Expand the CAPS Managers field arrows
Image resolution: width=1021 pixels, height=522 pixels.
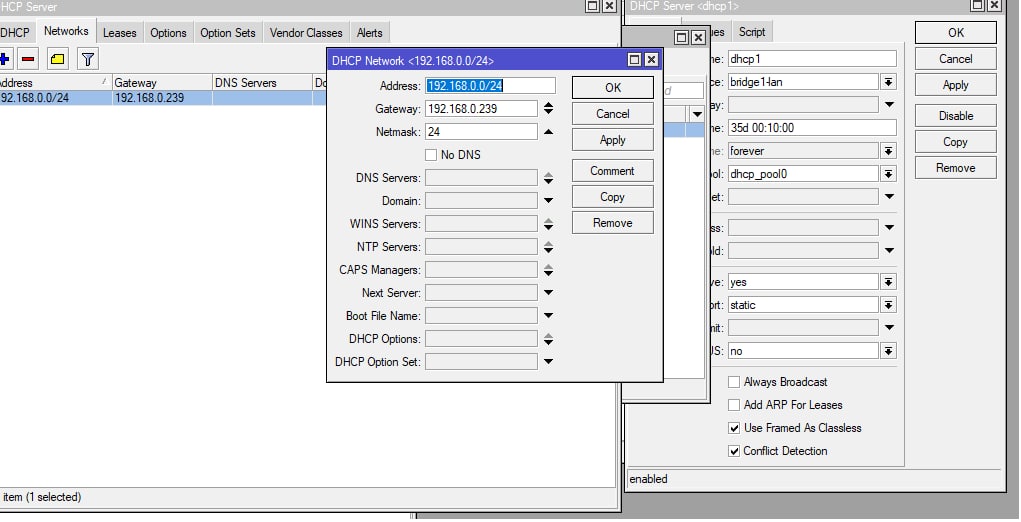(x=548, y=269)
